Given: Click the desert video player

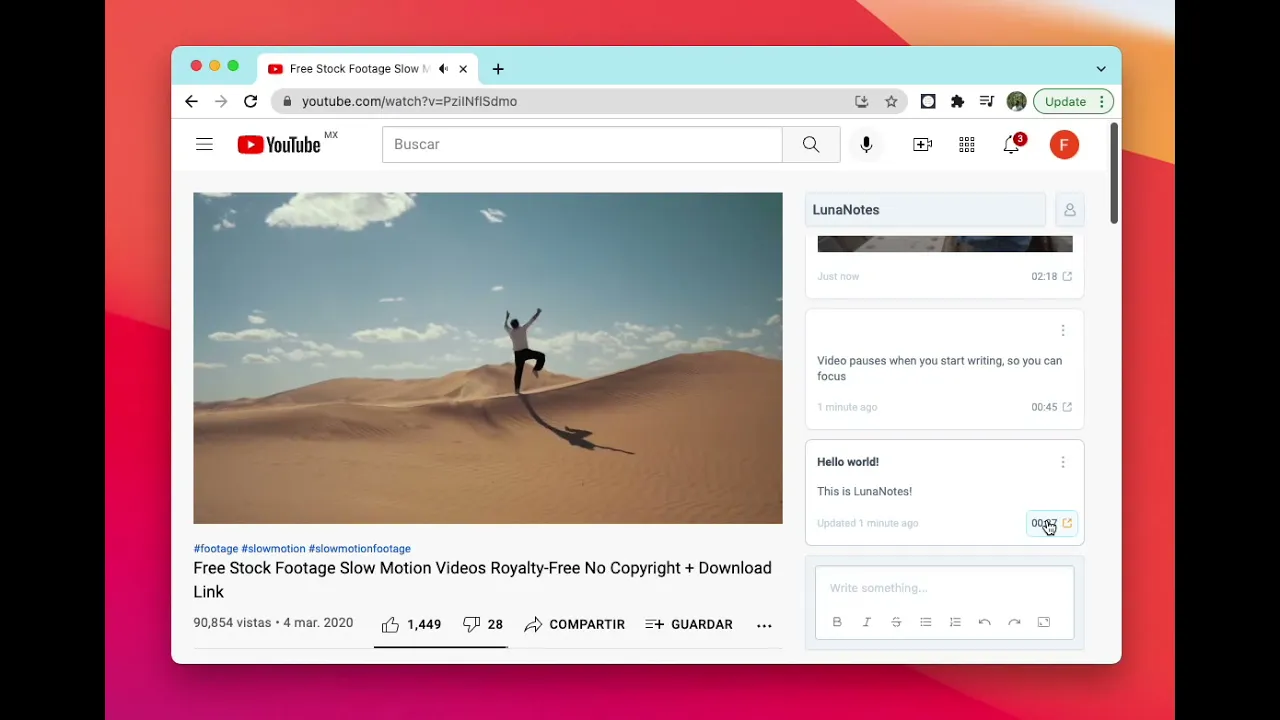Looking at the screenshot, I should [488, 358].
